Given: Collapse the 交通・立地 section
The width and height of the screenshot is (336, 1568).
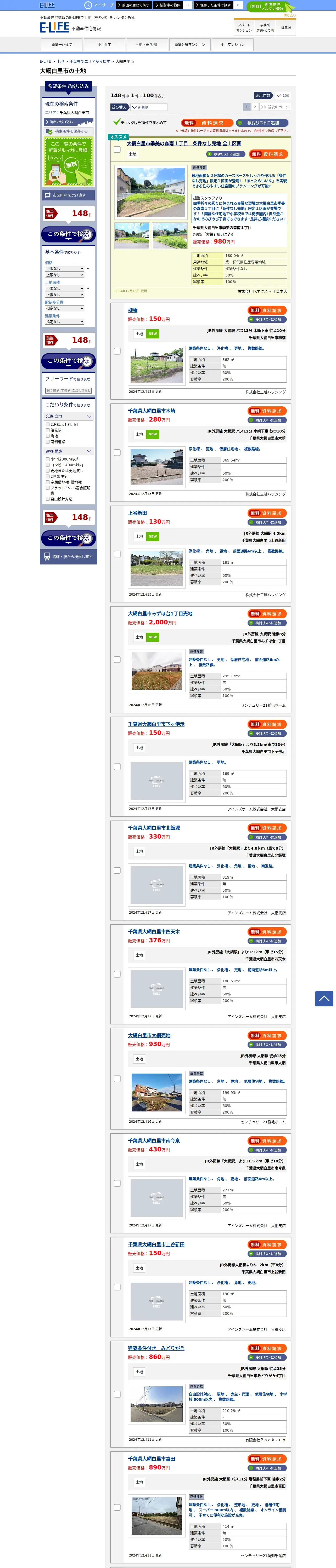Looking at the screenshot, I should (x=68, y=416).
